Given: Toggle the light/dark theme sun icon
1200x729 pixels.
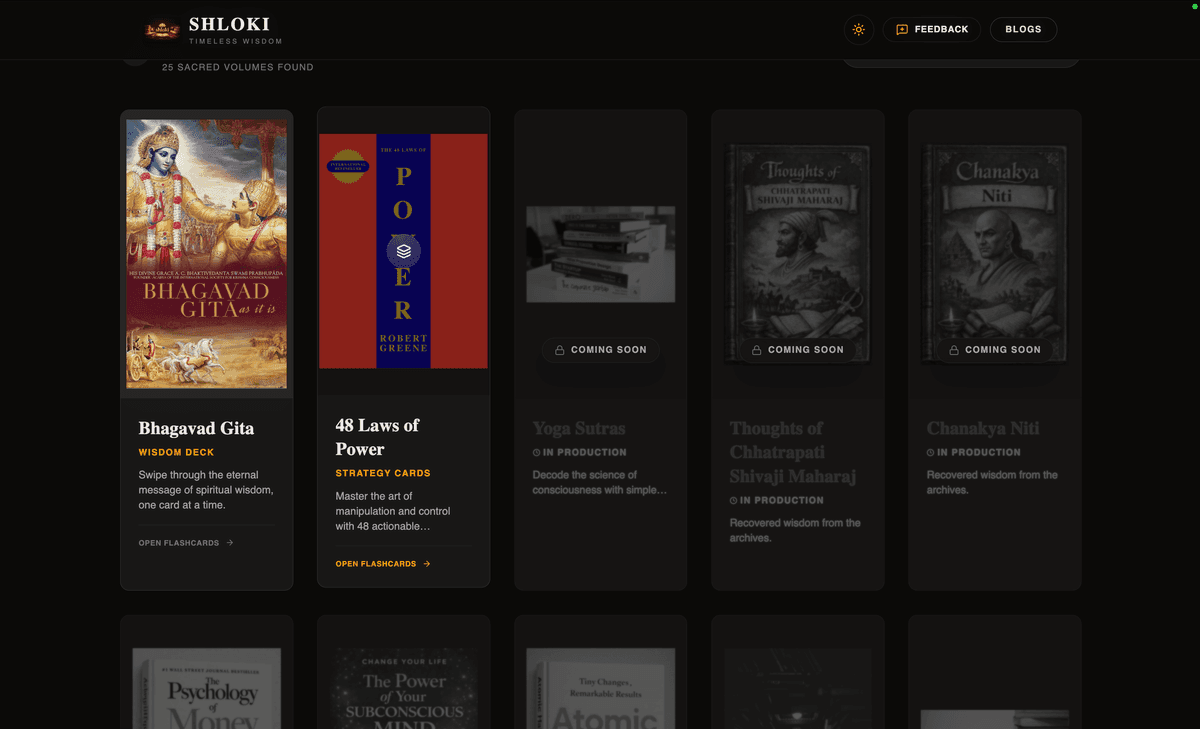Looking at the screenshot, I should (x=858, y=30).
